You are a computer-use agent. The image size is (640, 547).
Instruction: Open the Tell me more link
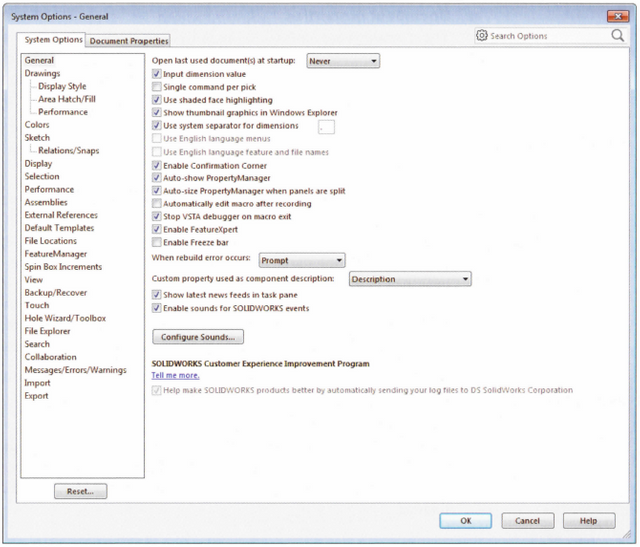176,375
